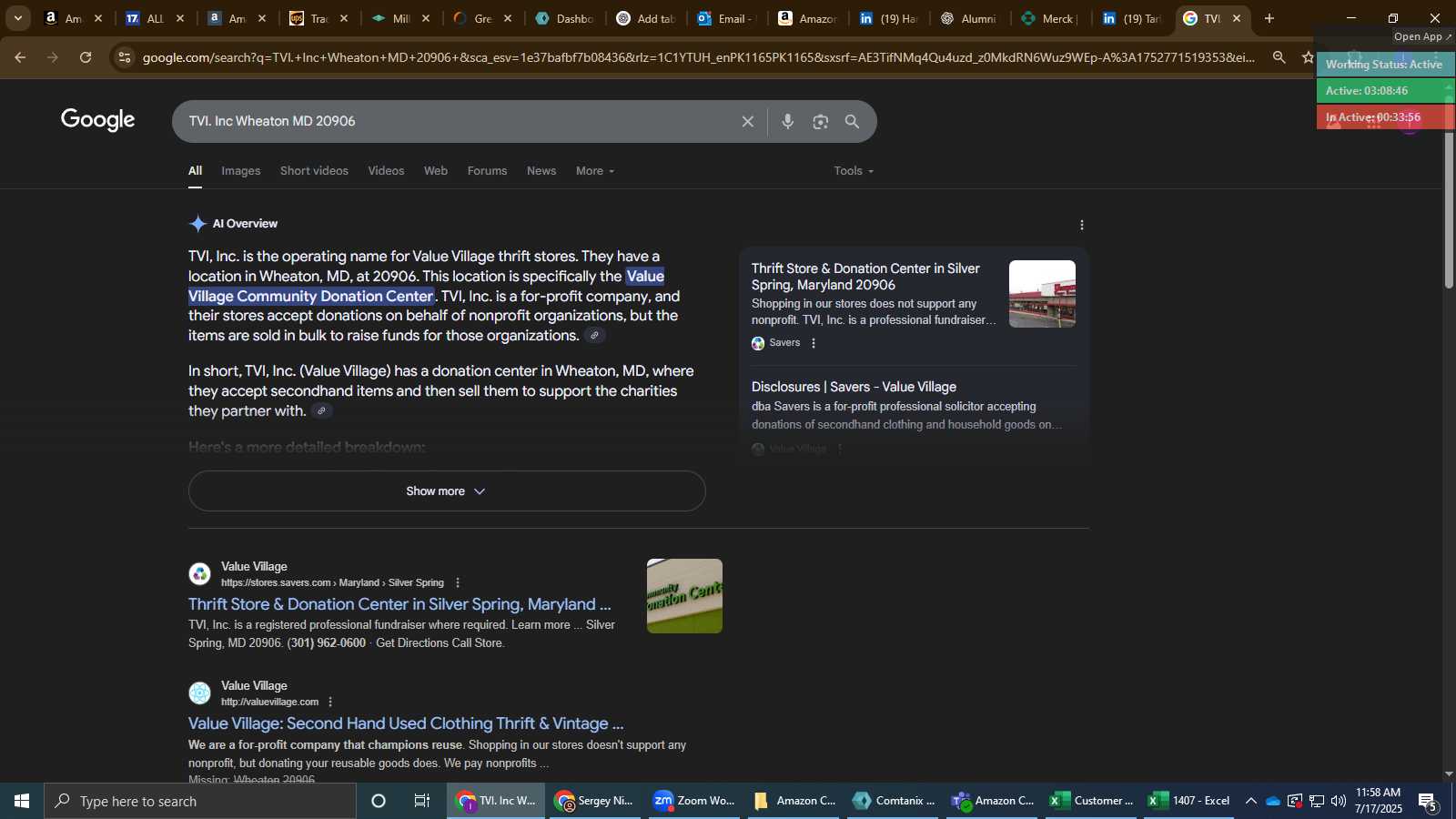Viewport: 1456px width, 819px height.
Task: Click the Open App button in overlay
Action: coord(1423,36)
